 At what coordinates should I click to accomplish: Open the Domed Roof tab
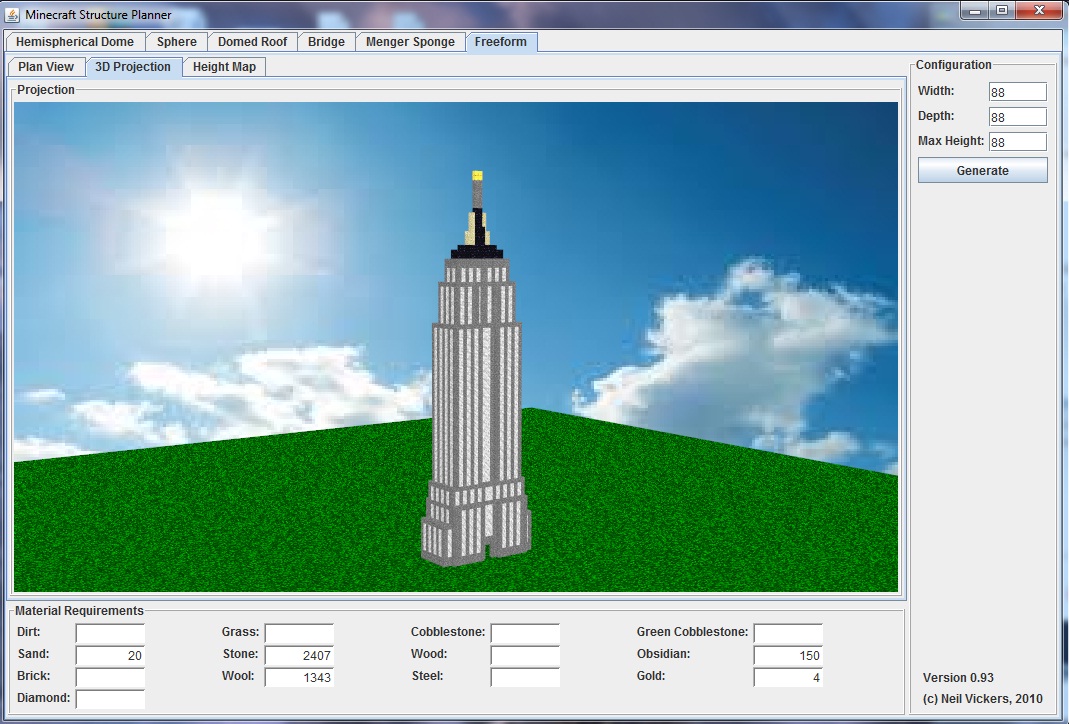pyautogui.click(x=252, y=42)
